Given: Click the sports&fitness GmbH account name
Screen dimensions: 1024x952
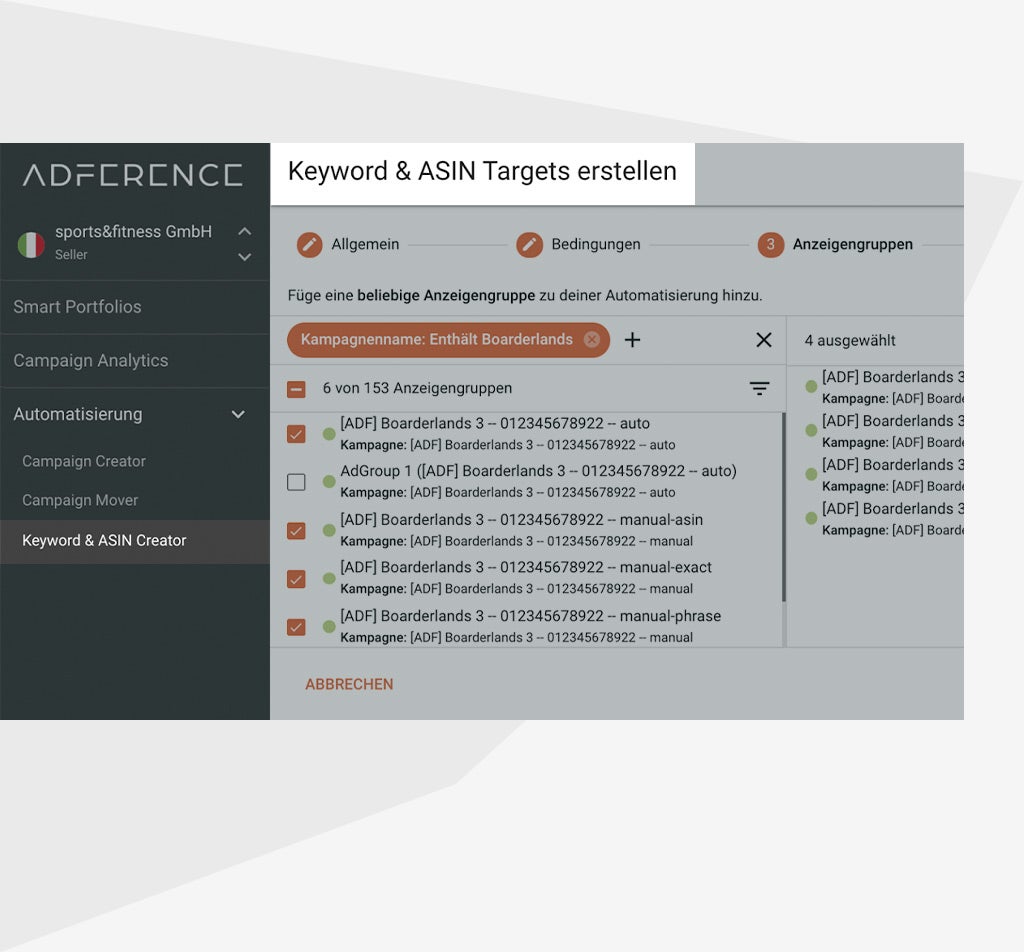Looking at the screenshot, I should (x=133, y=232).
